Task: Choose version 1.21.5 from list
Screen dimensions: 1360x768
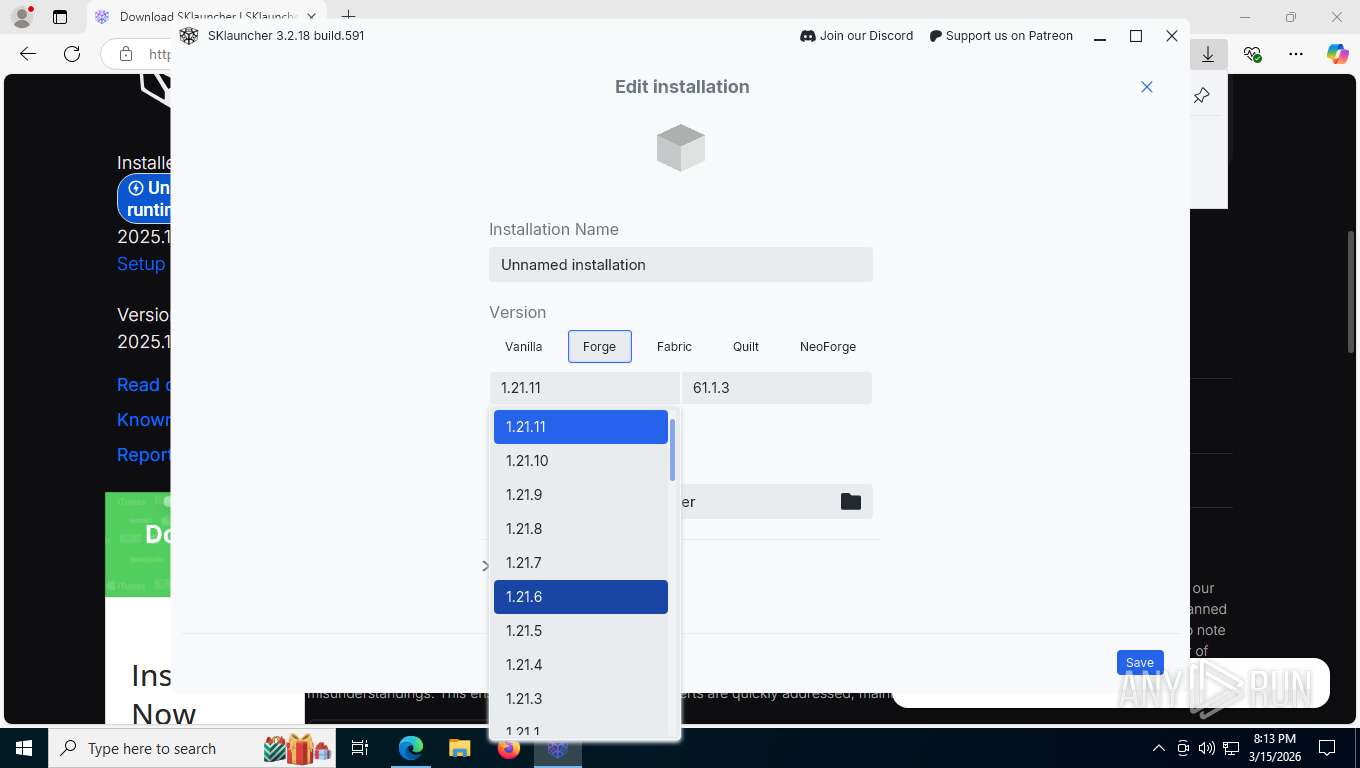Action: 581,631
